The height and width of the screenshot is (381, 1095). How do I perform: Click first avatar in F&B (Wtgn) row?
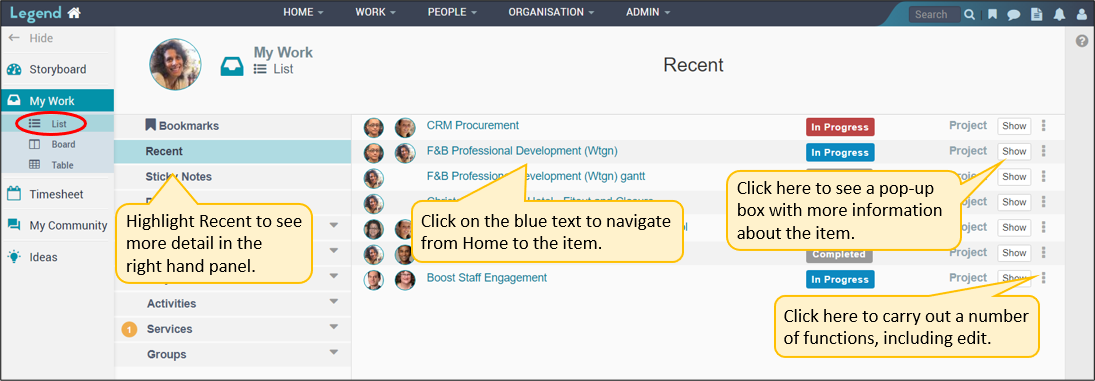coord(374,153)
